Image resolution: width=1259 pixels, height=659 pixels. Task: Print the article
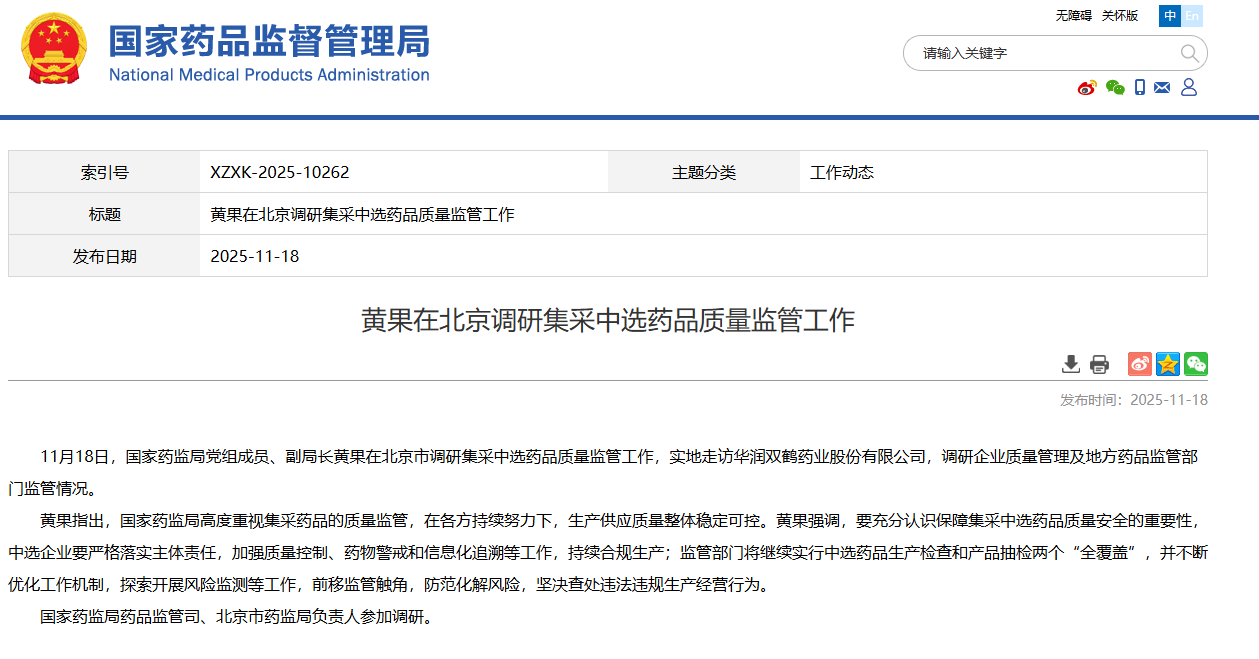click(x=1100, y=364)
